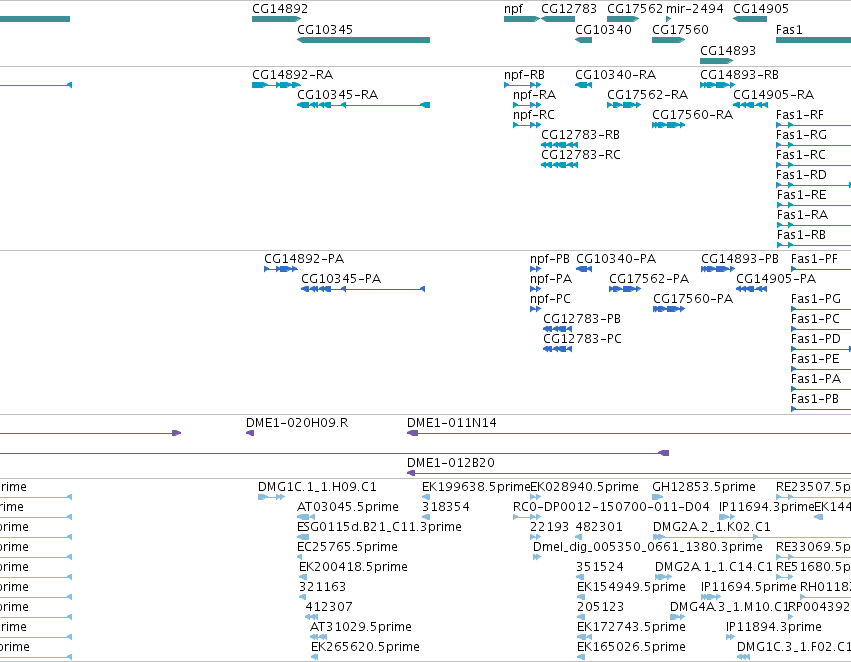The height and width of the screenshot is (662, 851).
Task: Select transcript CG10345-RA
Action: pos(363,105)
